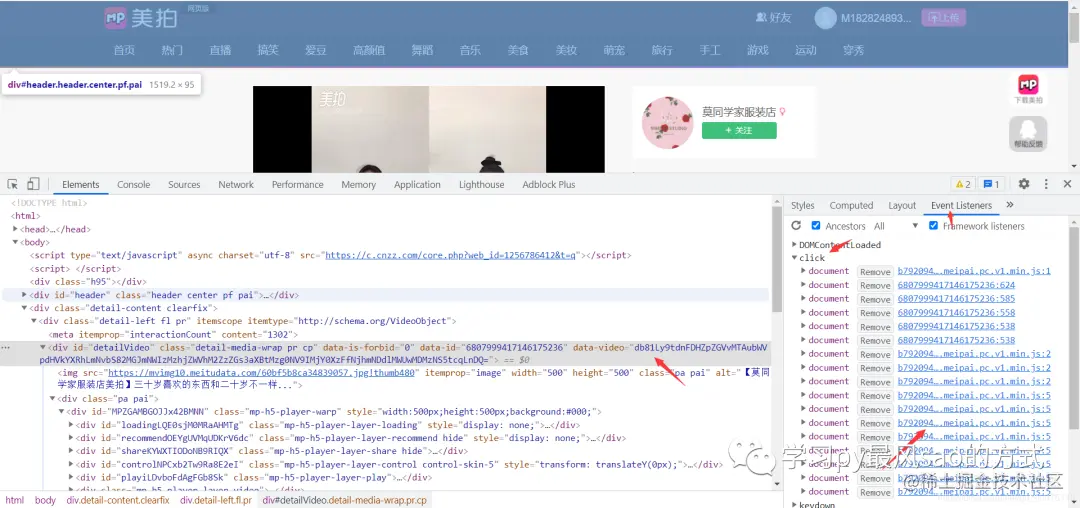The height and width of the screenshot is (508, 1080).
Task: Select body in the DOM breadcrumb
Action: coord(45,500)
